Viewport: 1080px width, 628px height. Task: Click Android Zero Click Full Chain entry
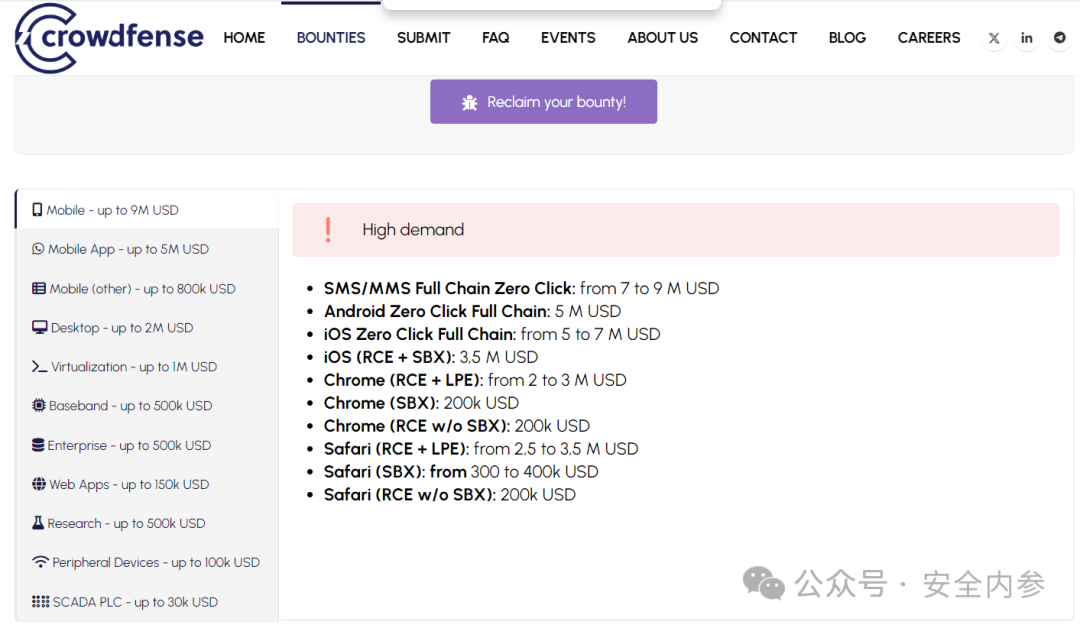click(472, 311)
